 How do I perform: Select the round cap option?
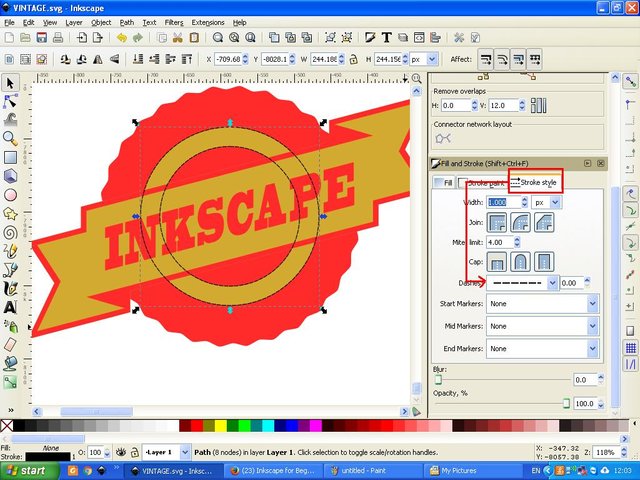(520, 262)
